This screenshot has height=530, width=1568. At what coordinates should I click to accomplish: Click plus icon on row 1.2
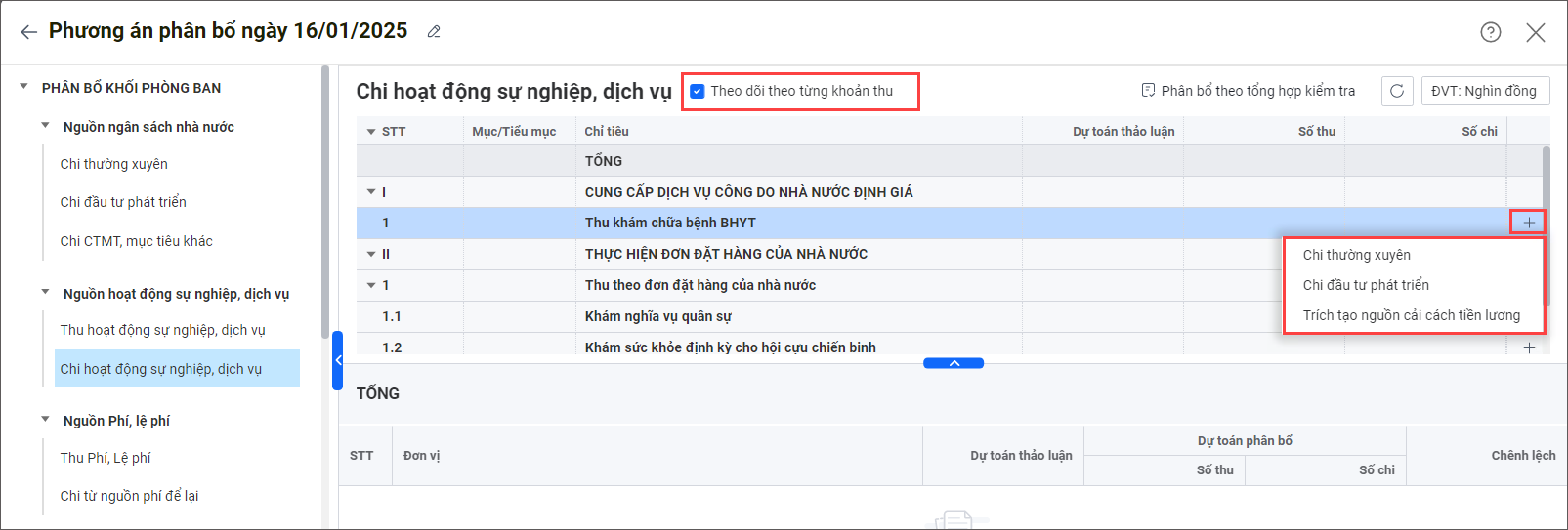pyautogui.click(x=1528, y=347)
